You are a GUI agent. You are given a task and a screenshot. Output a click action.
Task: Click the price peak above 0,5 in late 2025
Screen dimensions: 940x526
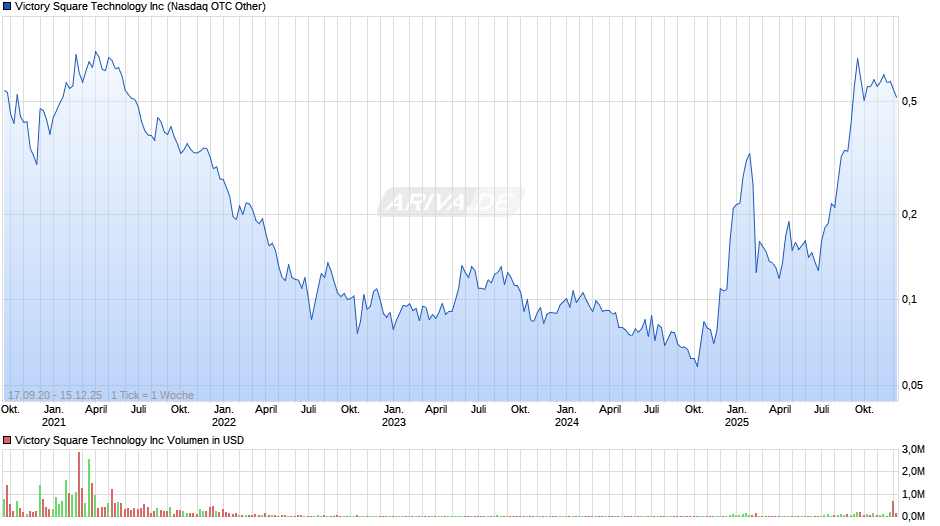coord(857,59)
